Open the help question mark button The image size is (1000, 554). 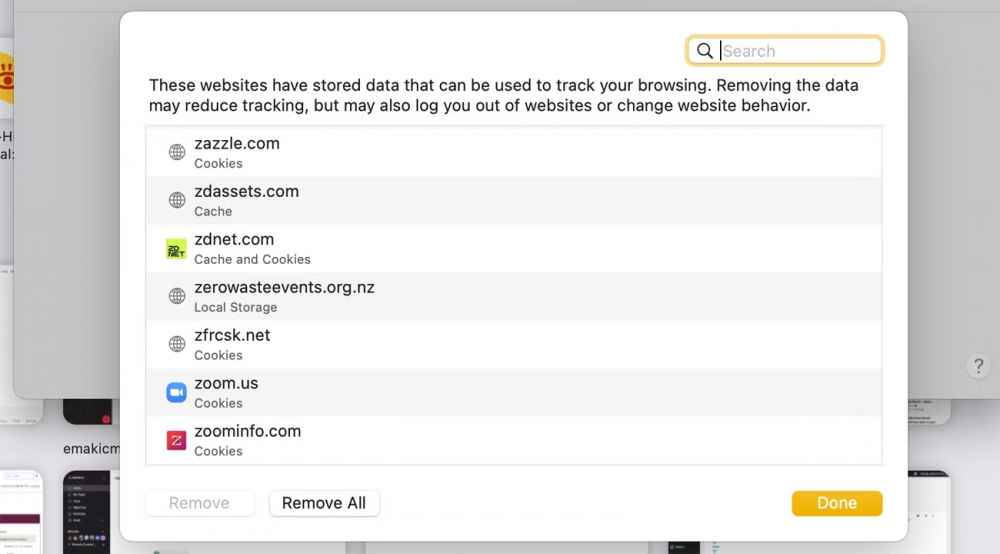[x=979, y=366]
